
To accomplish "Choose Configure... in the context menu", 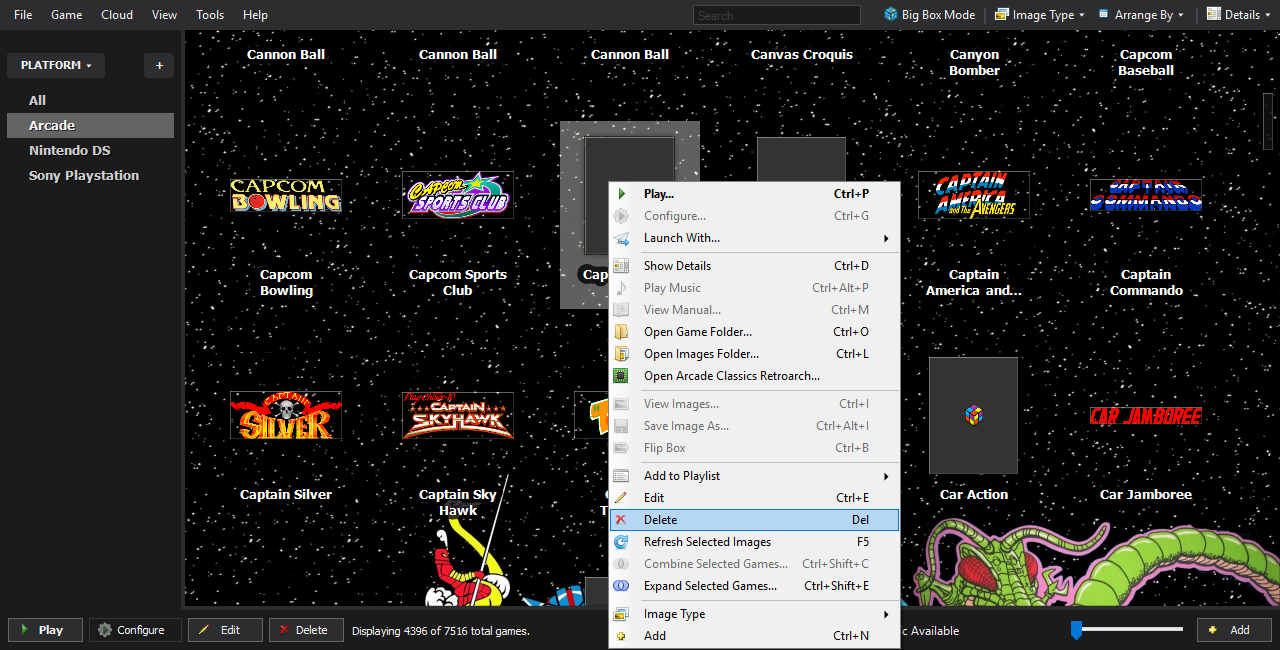I will [755, 216].
